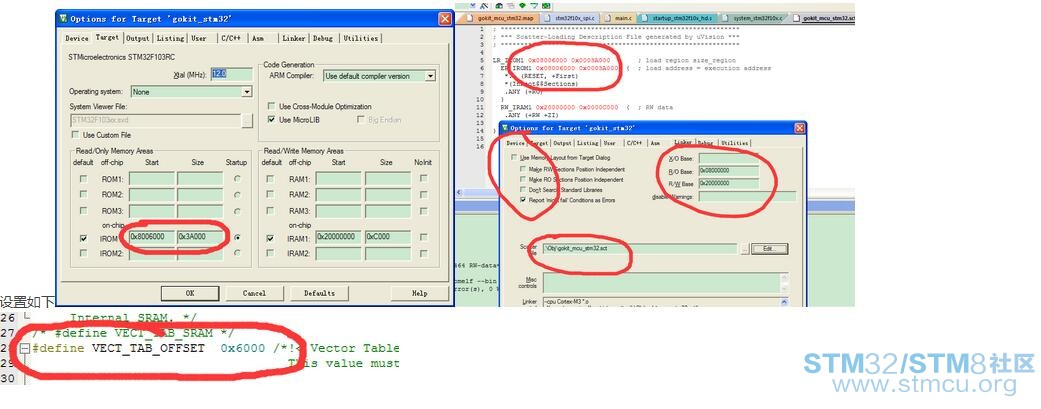Open Listing tab in left Options dialog
Viewport: 1041px width, 409px height.
(171, 39)
